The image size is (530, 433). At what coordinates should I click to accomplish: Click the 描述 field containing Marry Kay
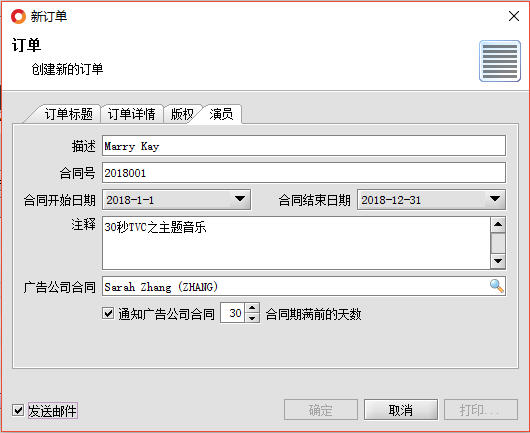[x=304, y=146]
